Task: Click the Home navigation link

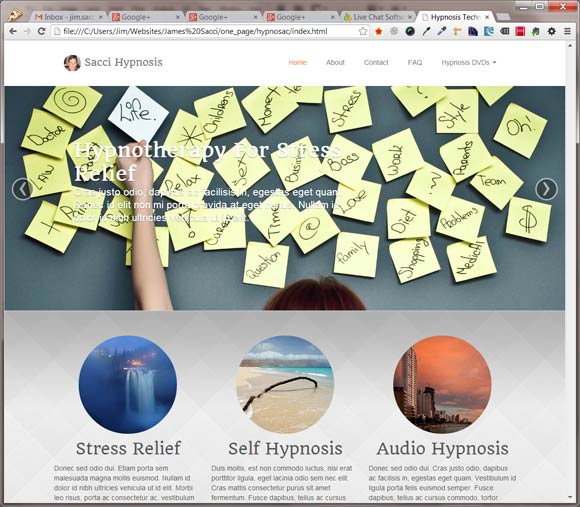Action: (297, 62)
